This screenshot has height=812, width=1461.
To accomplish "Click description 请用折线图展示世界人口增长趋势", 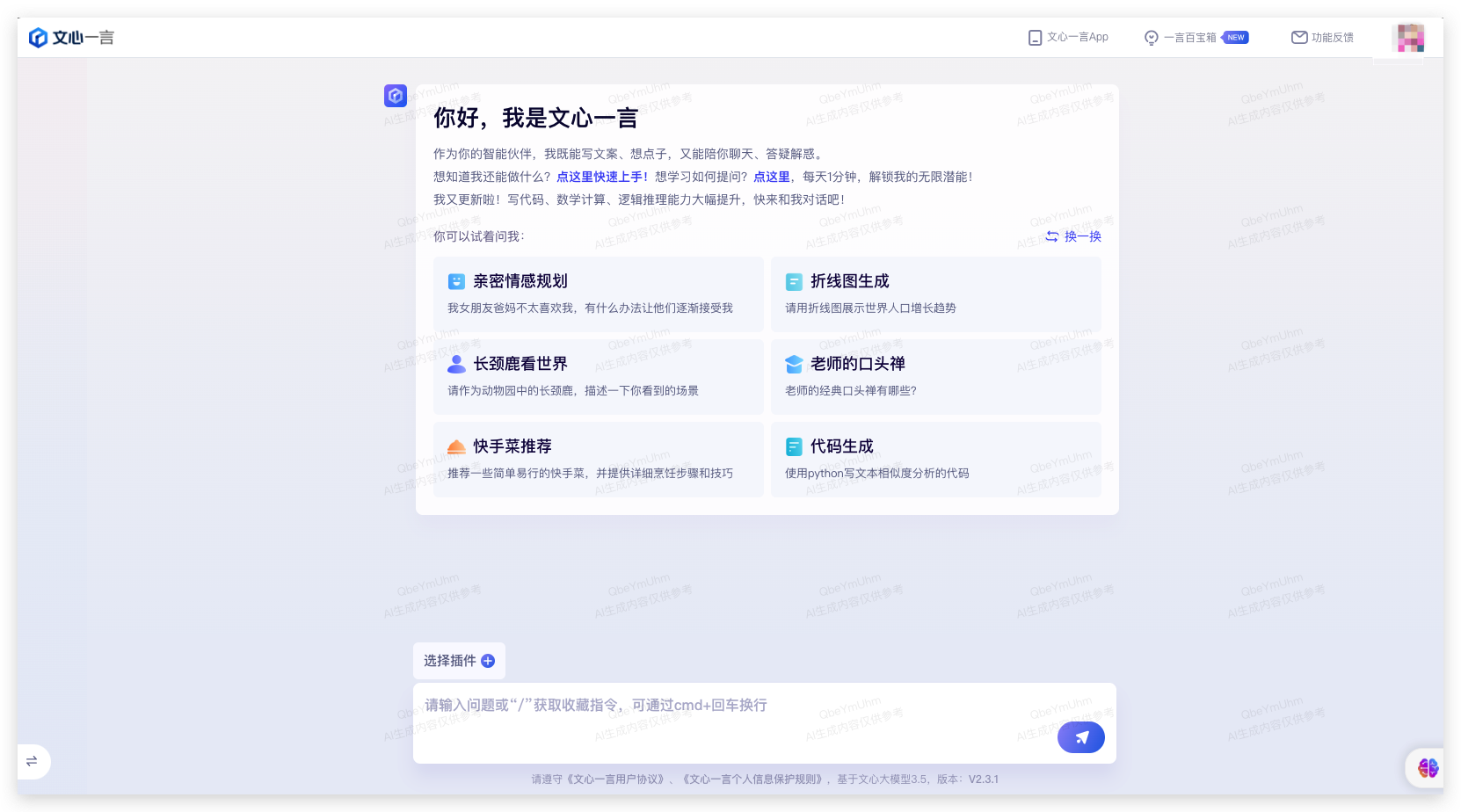I will 870,308.
